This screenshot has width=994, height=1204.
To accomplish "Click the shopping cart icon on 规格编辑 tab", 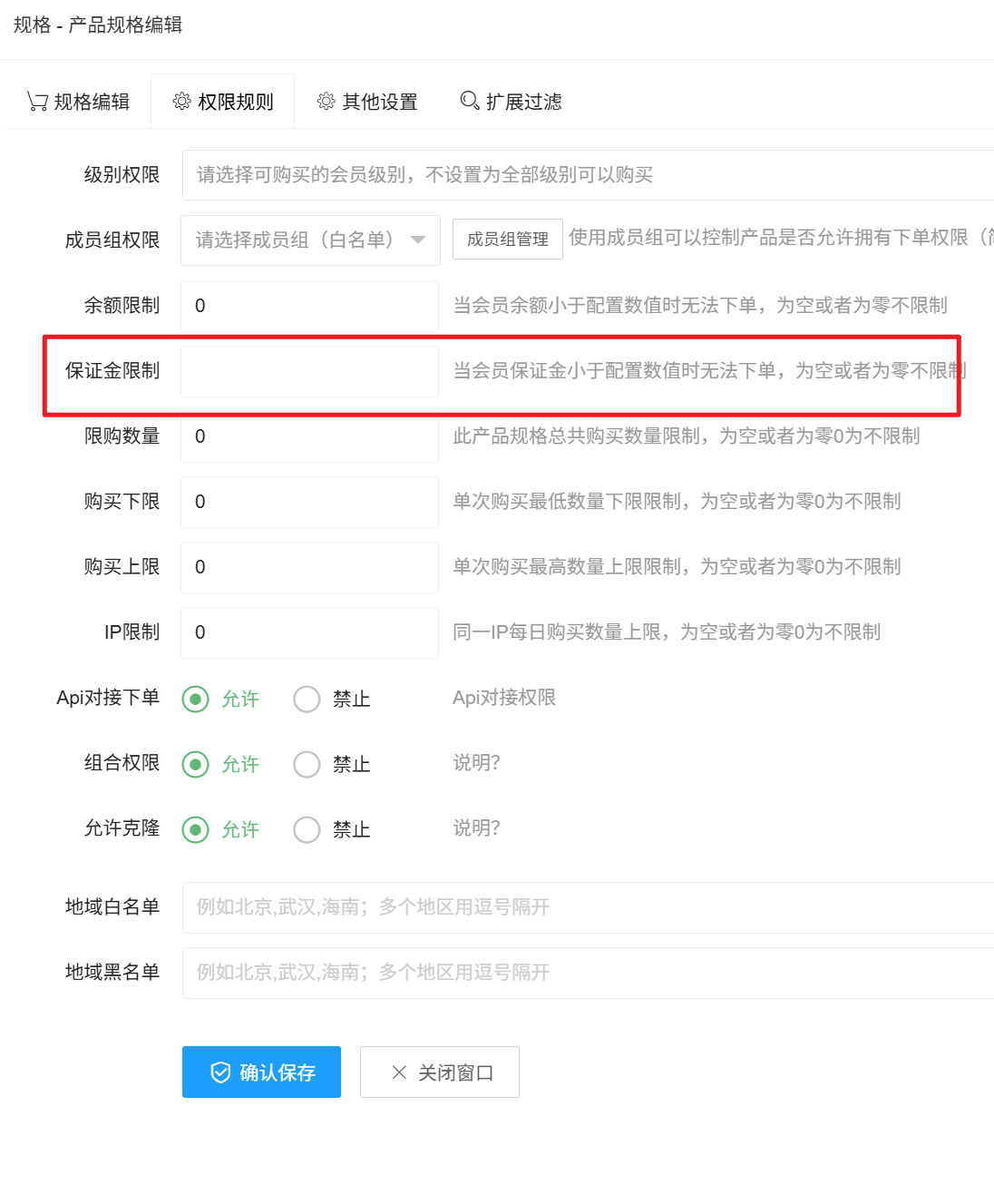I will tap(37, 102).
